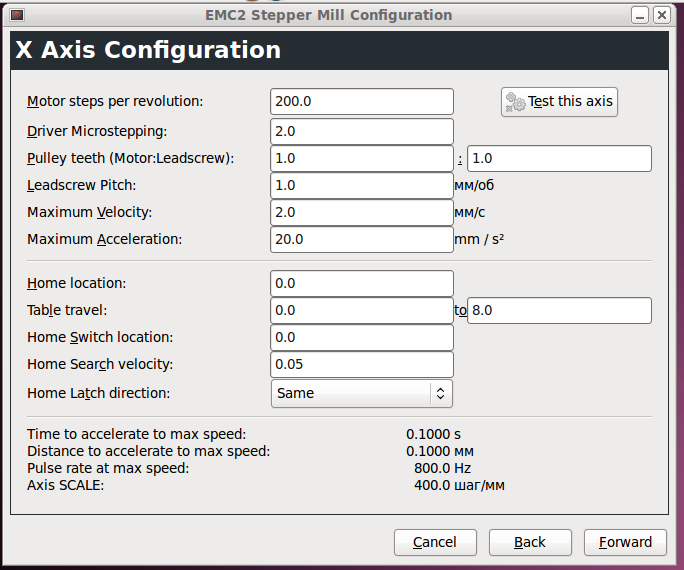Click the Home location input field

click(362, 284)
